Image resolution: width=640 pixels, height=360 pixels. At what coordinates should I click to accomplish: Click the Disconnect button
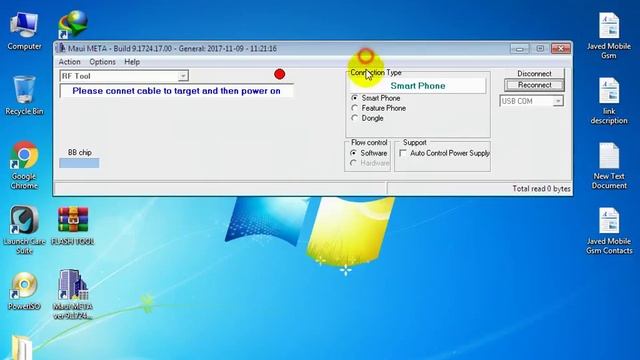[x=534, y=73]
